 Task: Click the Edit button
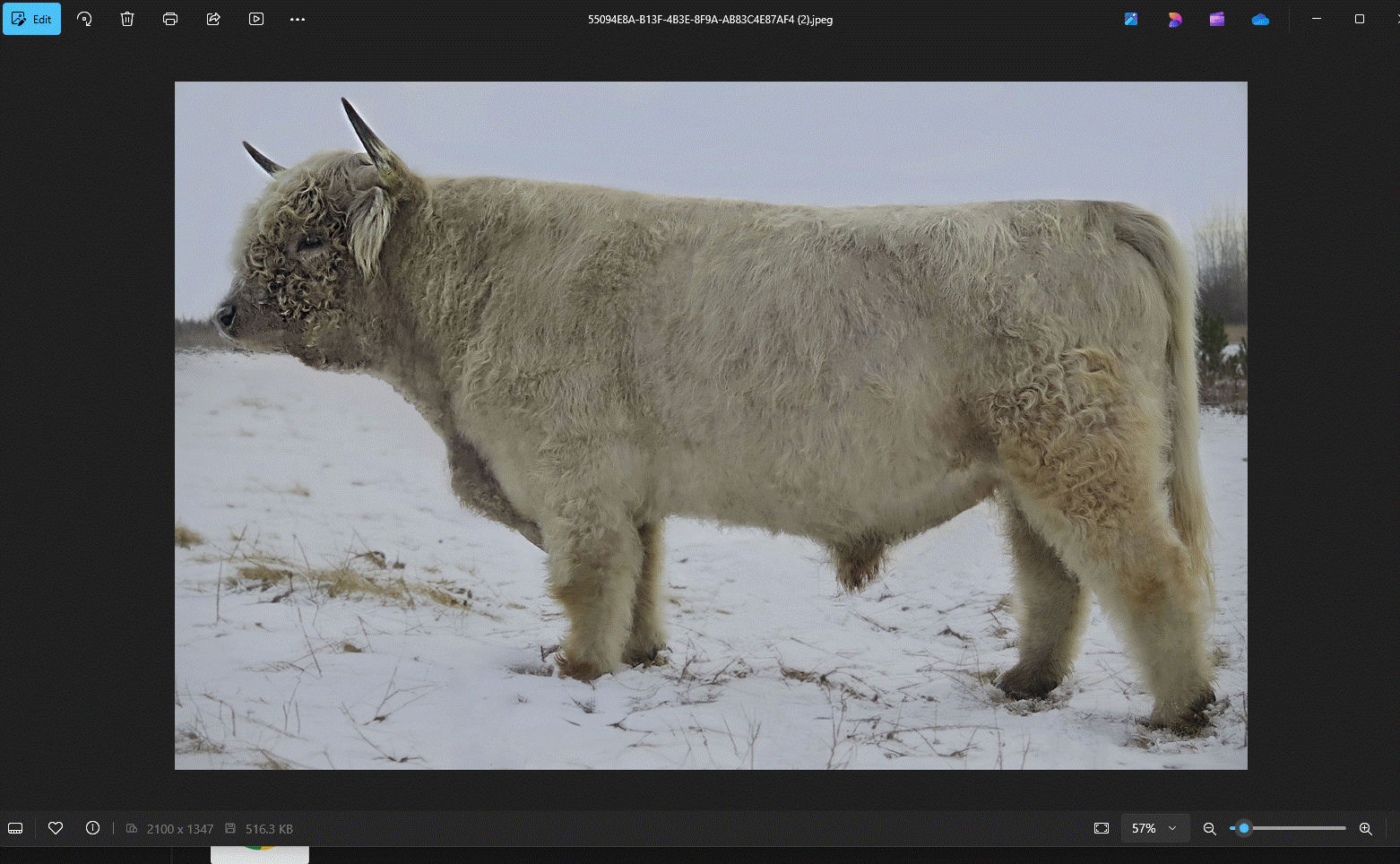click(x=31, y=19)
